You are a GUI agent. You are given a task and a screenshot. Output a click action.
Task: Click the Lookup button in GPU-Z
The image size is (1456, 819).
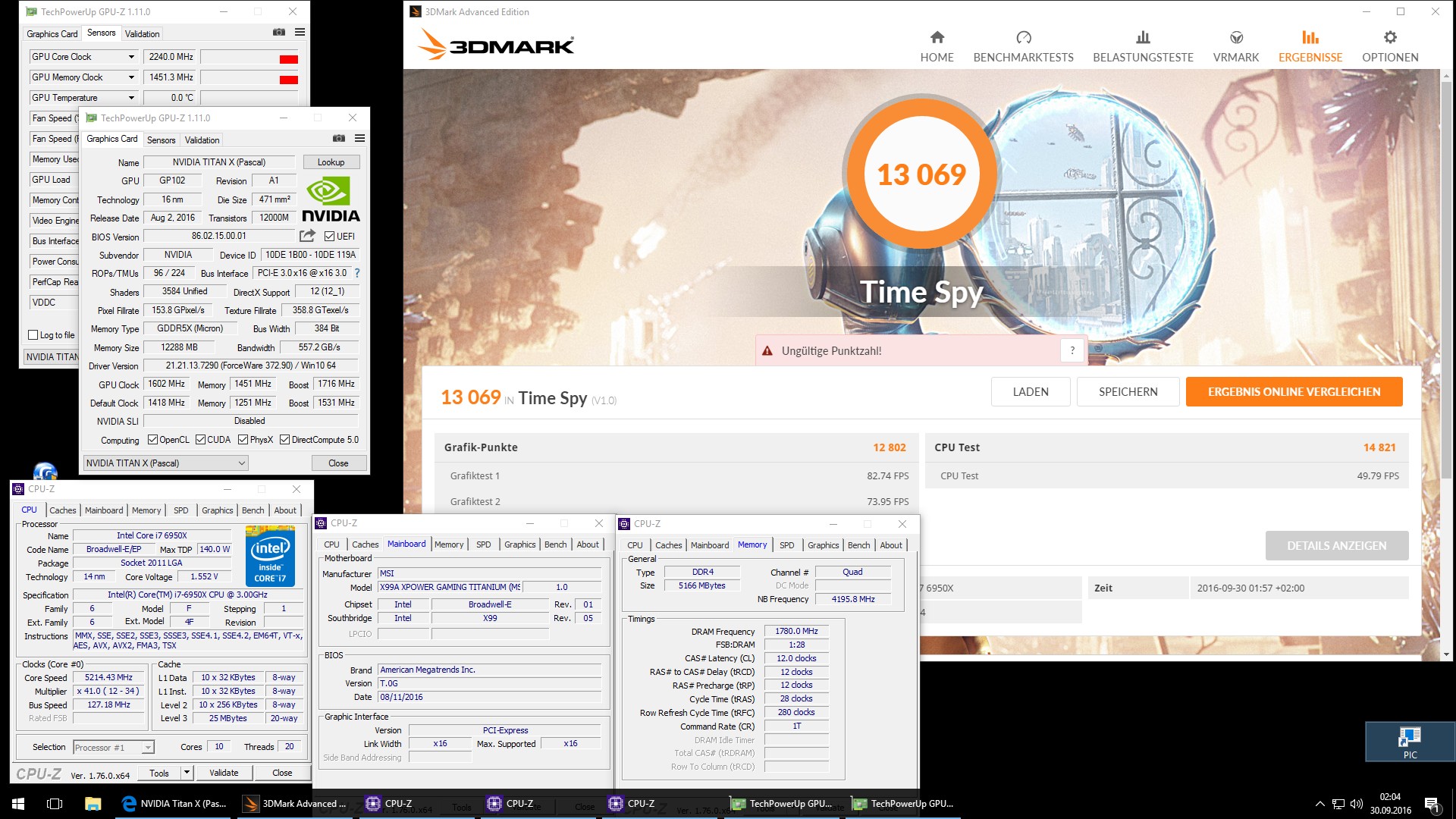[x=331, y=162]
